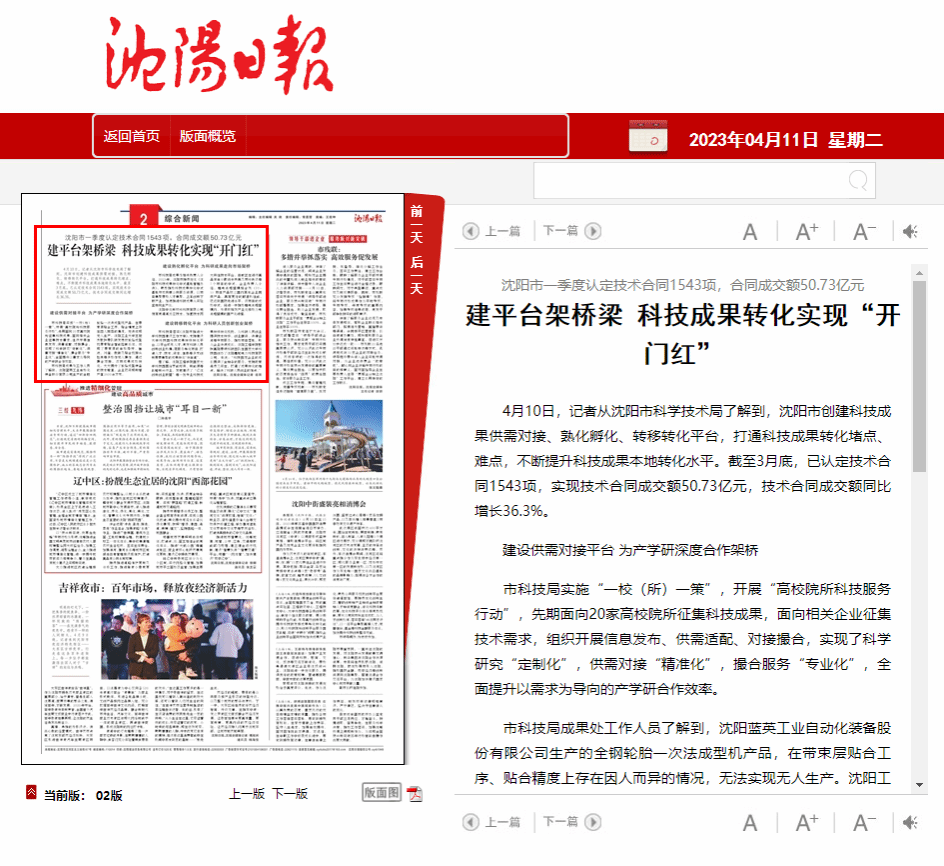Click the article panel vertical scrollbar
Image resolution: width=944 pixels, height=866 pixels.
pyautogui.click(x=919, y=400)
